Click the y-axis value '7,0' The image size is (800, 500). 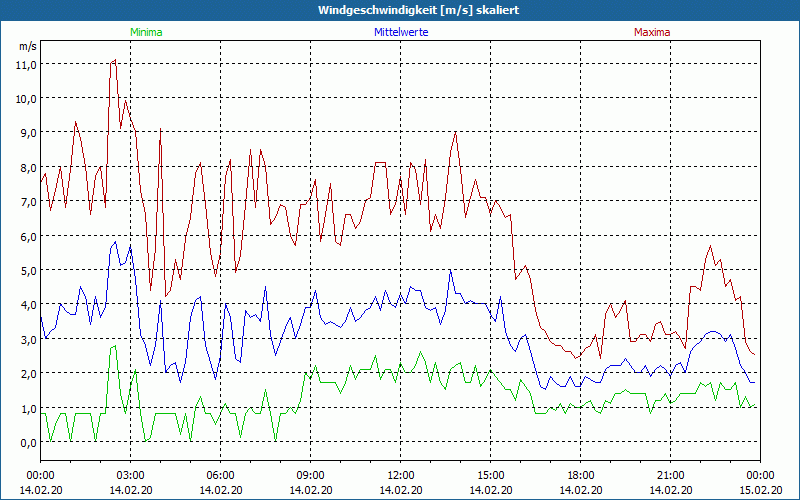tap(28, 202)
